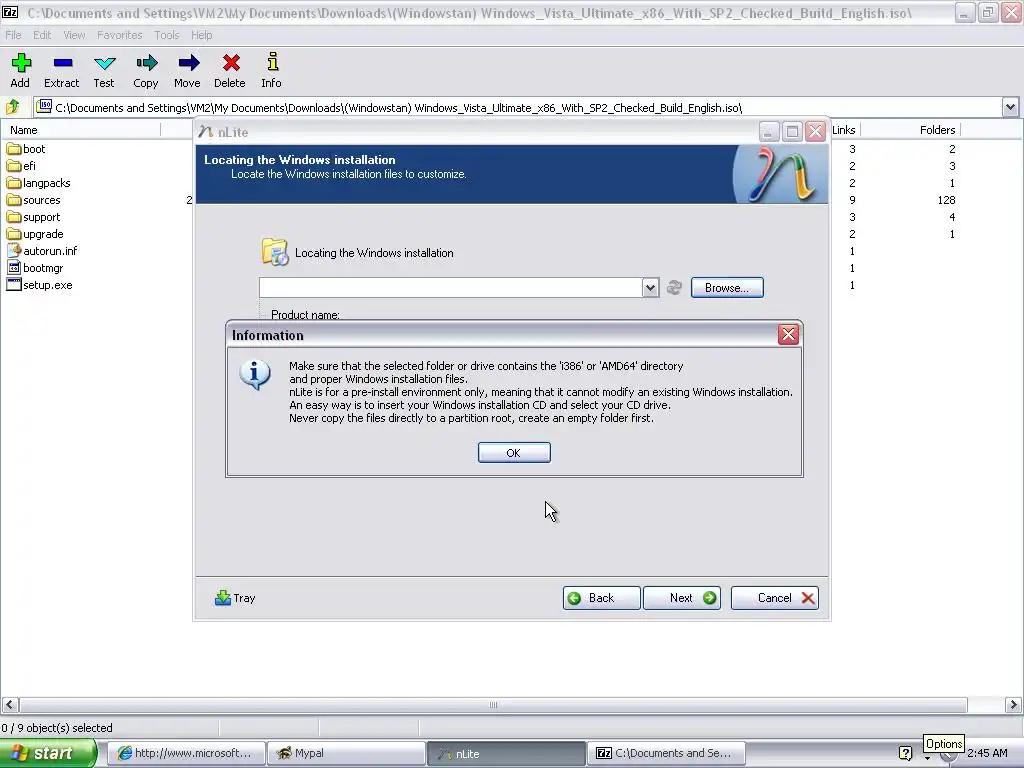Expand the nLite installation path dropdown
Screen dimensions: 1024x768
650,287
